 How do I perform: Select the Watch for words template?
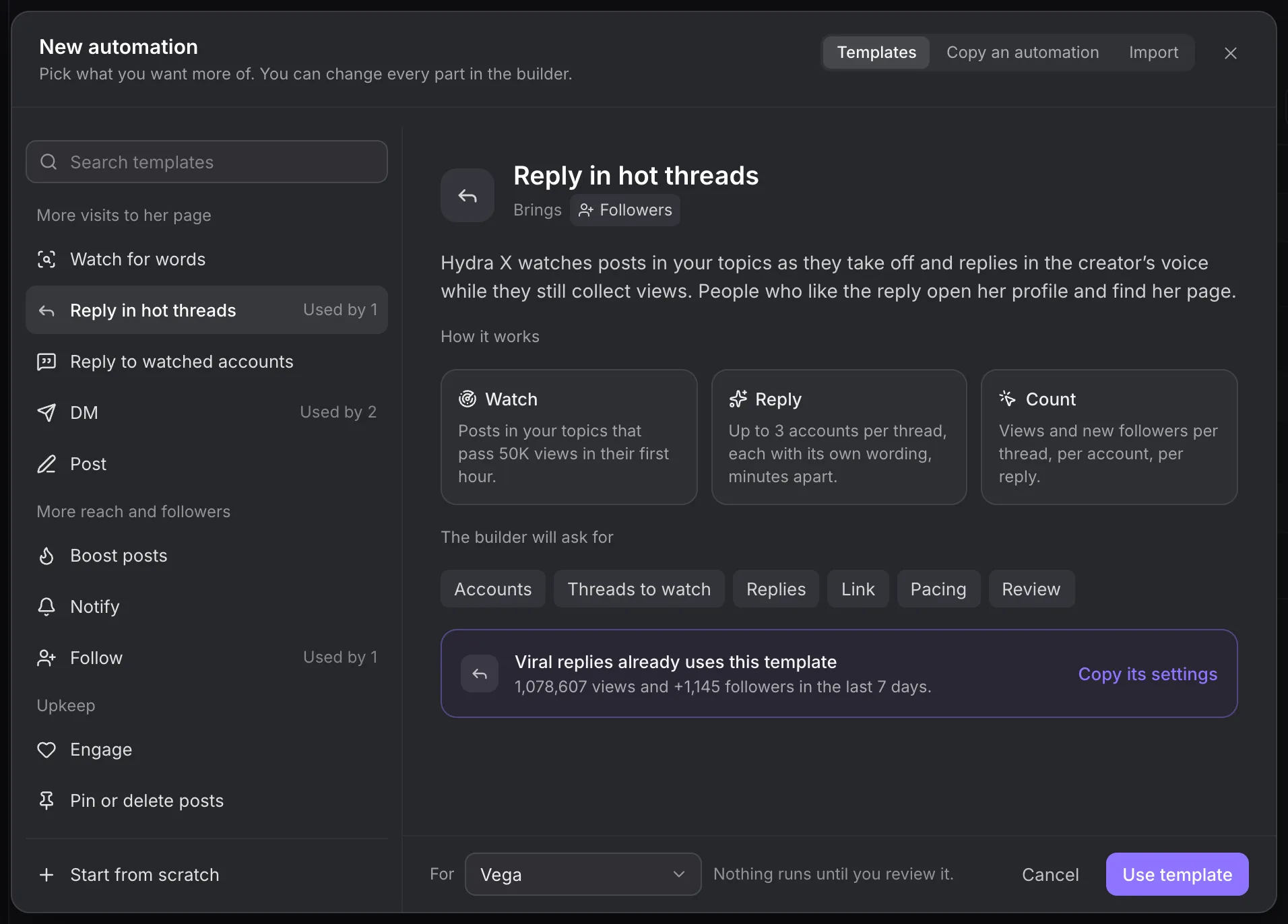click(x=207, y=259)
